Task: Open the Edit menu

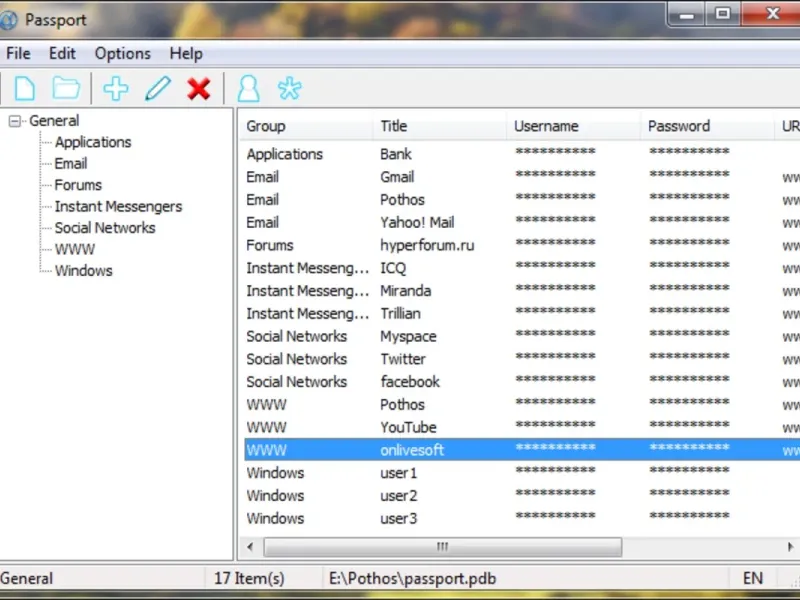Action: pos(62,53)
